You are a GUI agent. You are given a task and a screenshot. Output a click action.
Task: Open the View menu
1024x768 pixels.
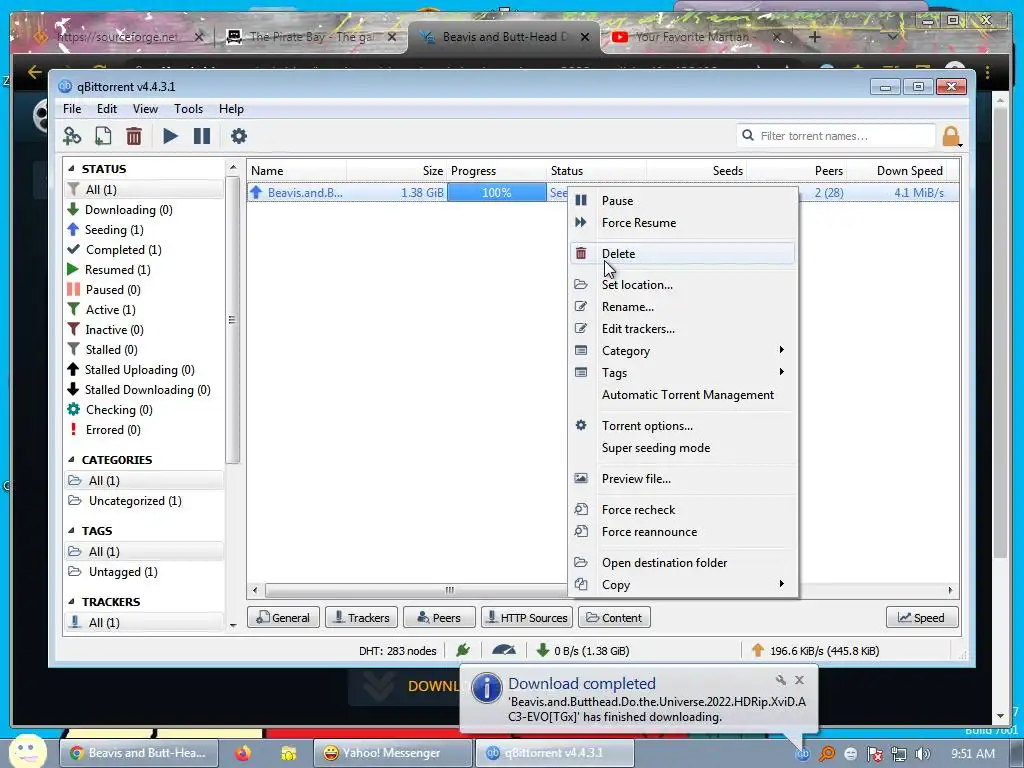145,109
